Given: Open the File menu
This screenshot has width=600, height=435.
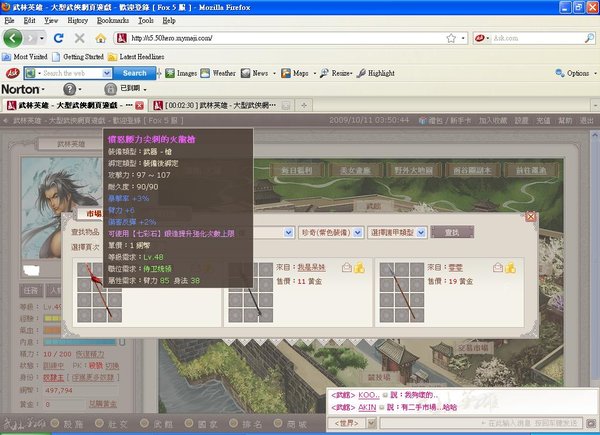Looking at the screenshot, I should click(x=9, y=20).
